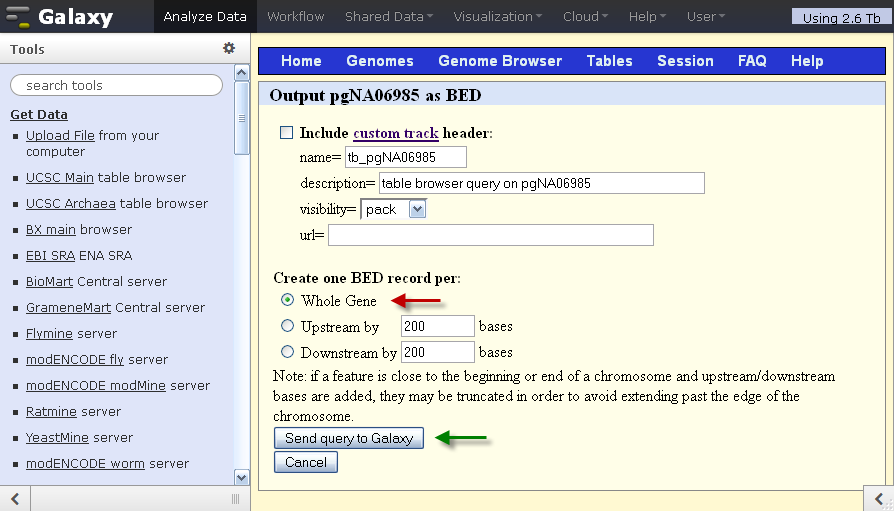Viewport: 894px width, 511px height.
Task: Open Help in UCSC blue bar
Action: (807, 61)
